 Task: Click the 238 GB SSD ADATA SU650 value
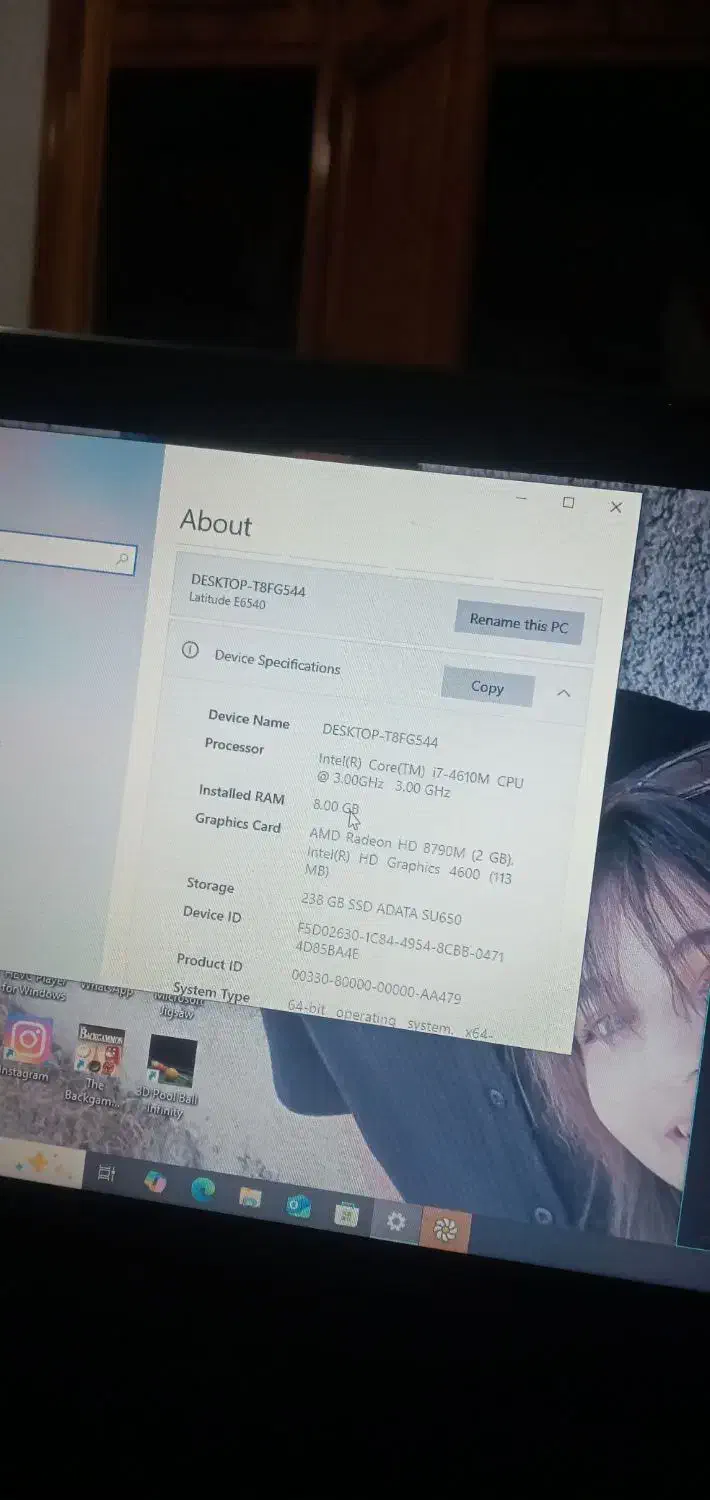tap(381, 909)
